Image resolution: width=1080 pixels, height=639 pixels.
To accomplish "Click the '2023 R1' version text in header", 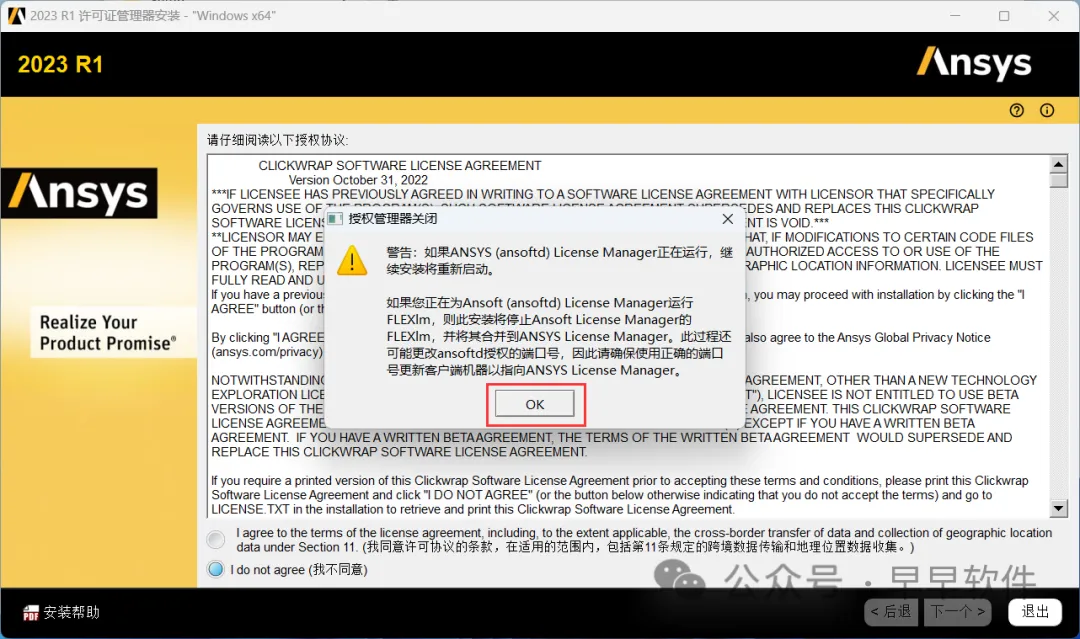I will pos(61,65).
